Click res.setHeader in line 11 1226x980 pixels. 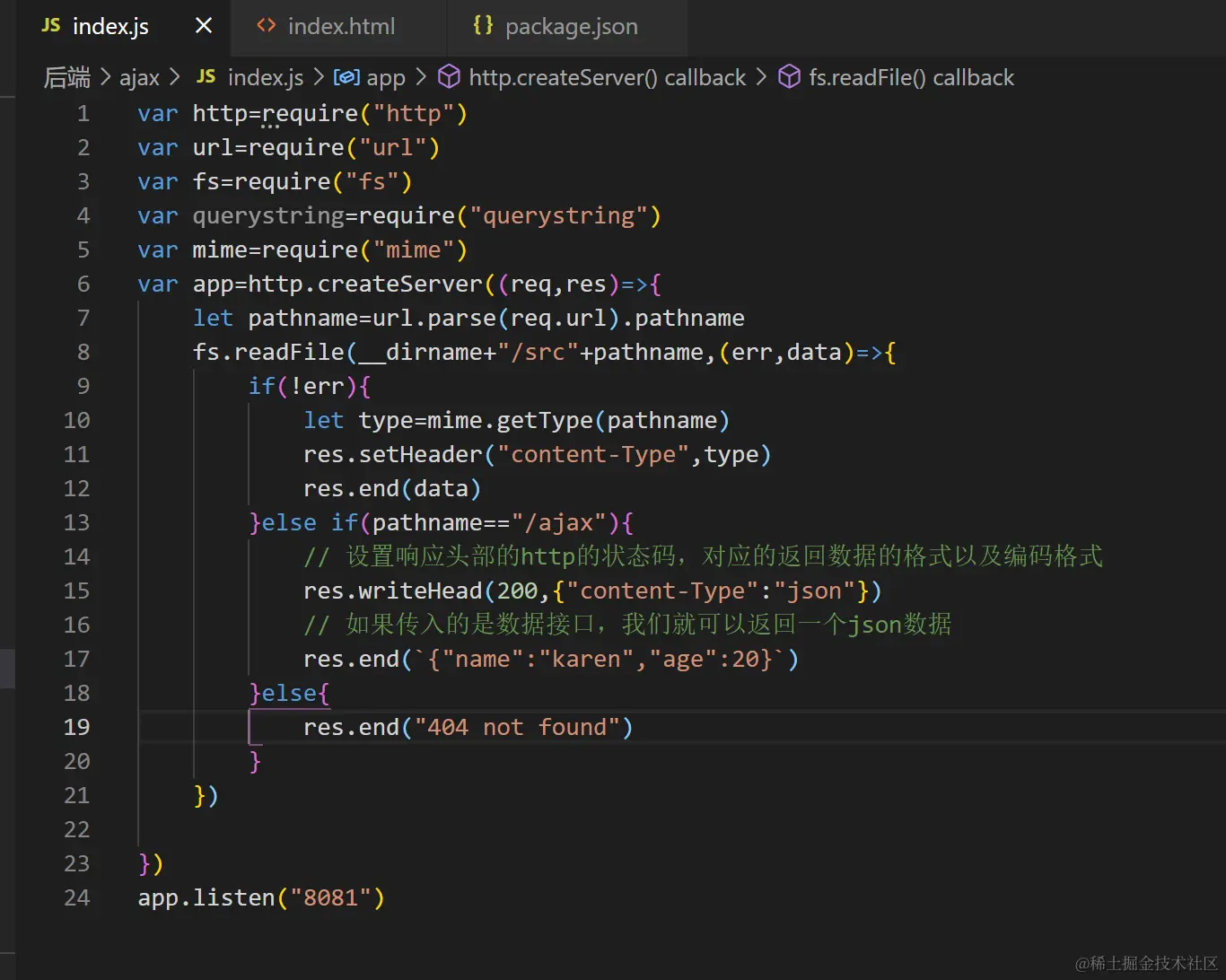coord(392,455)
